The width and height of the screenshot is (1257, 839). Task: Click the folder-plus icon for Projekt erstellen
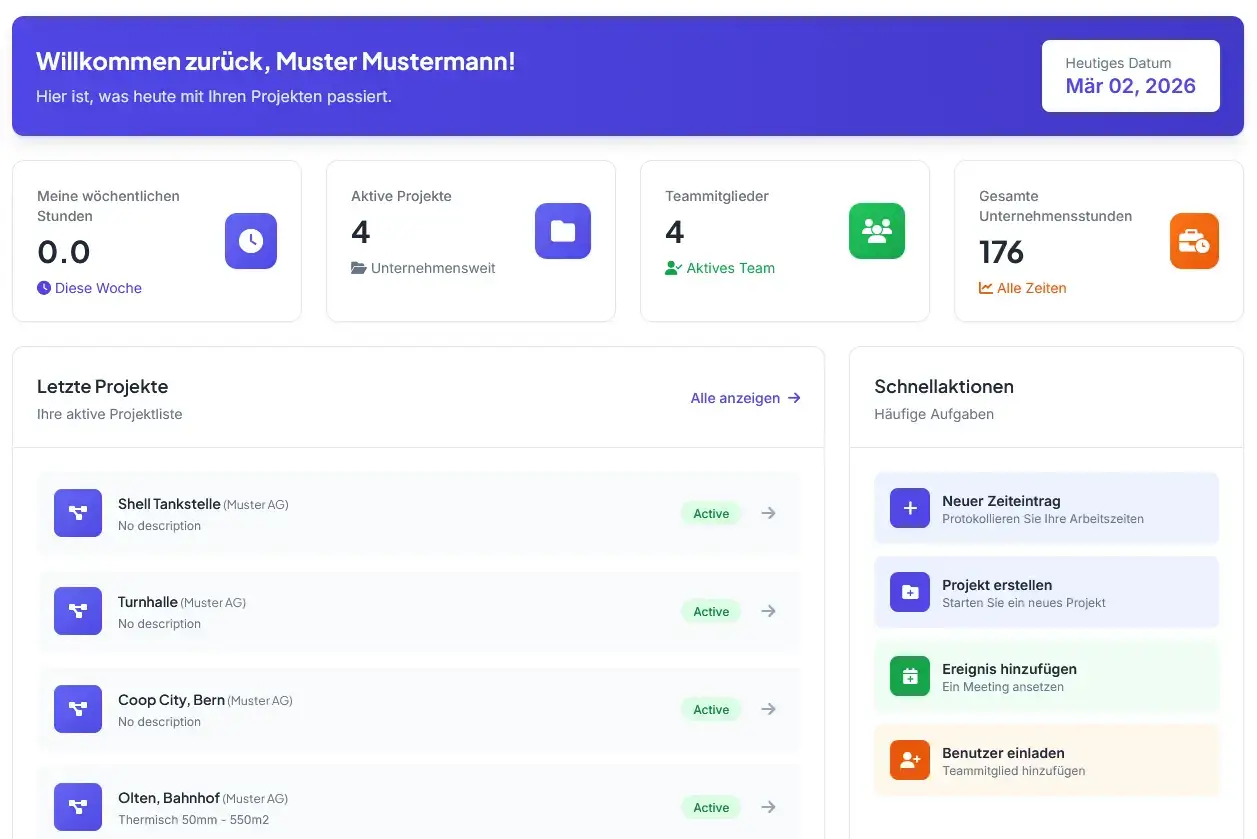coord(910,592)
